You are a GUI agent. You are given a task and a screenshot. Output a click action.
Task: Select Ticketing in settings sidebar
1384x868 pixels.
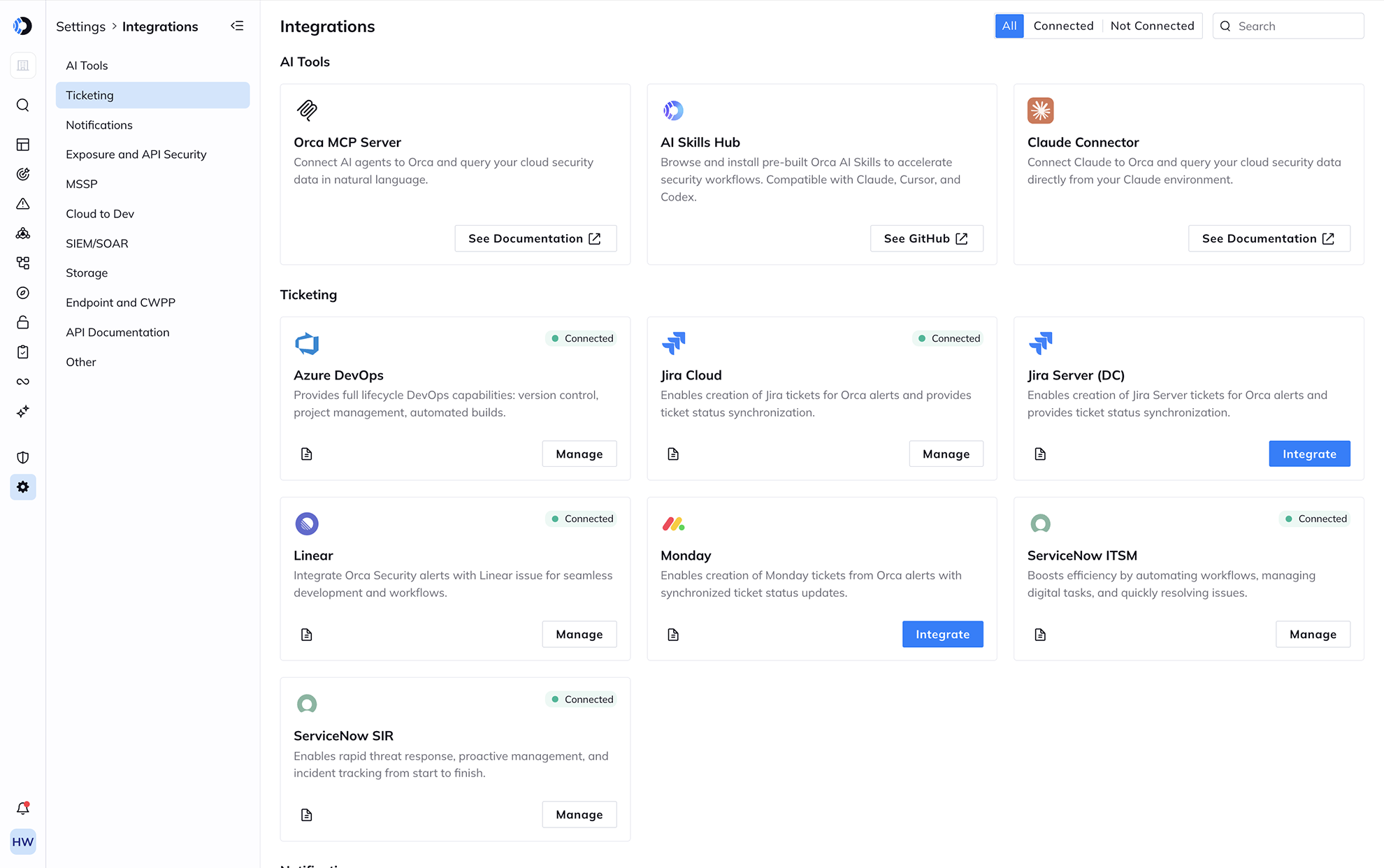tap(152, 95)
